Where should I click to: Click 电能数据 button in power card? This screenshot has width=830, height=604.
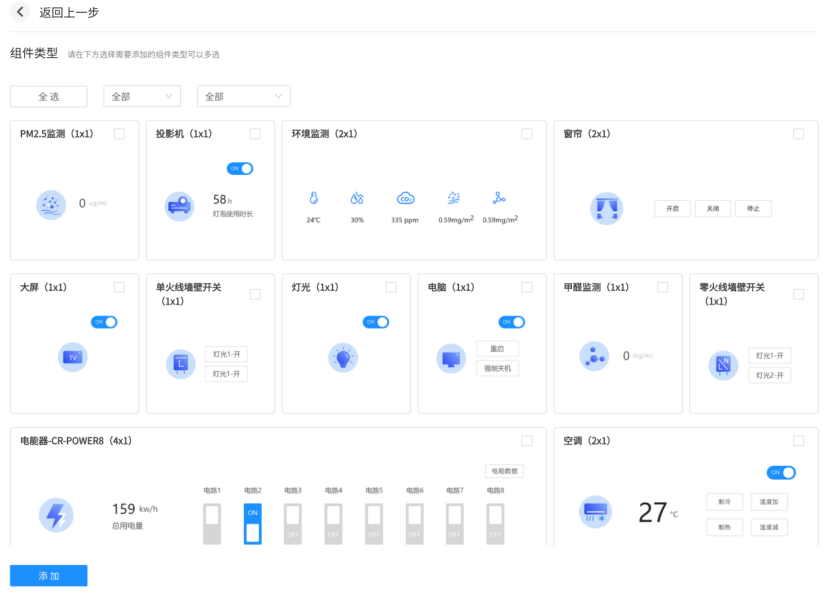504,471
